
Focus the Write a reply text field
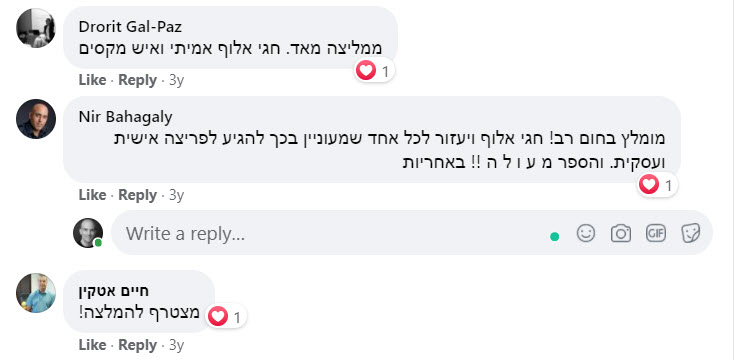tap(328, 233)
